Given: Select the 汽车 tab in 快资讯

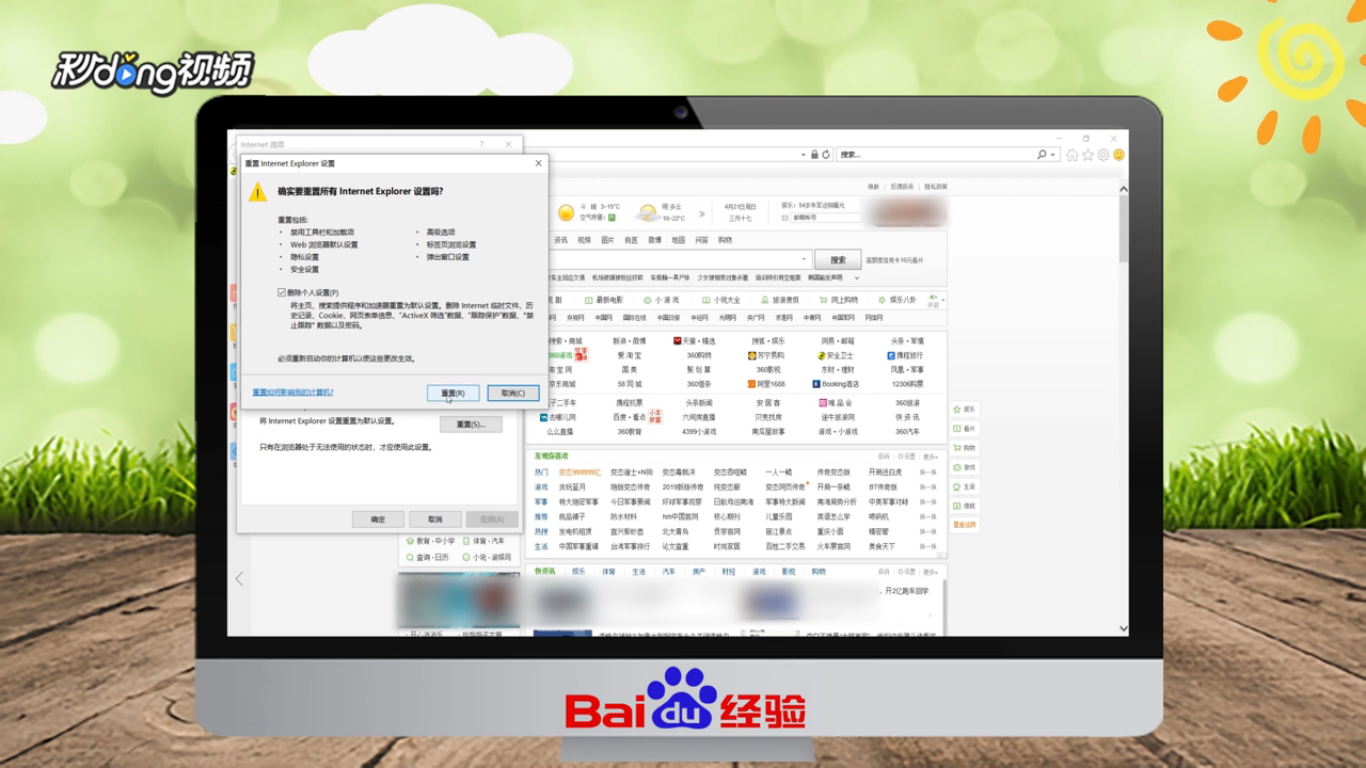Looking at the screenshot, I should [668, 572].
